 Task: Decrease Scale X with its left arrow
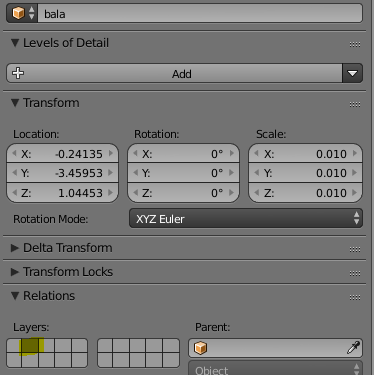point(256,153)
